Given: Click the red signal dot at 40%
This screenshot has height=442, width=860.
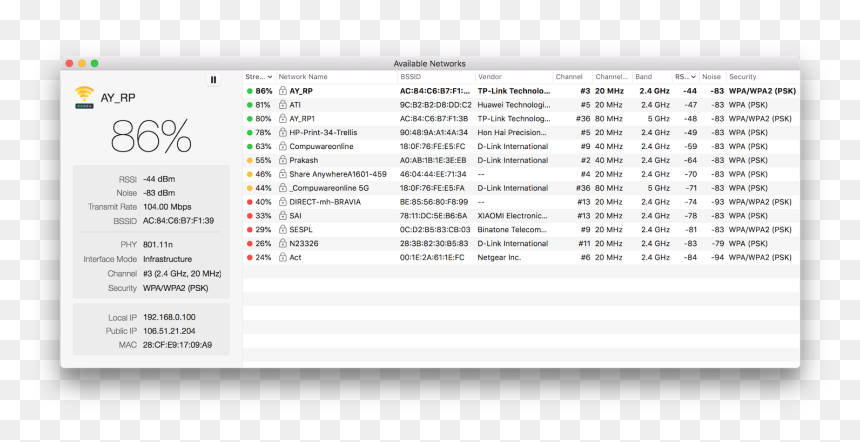Looking at the screenshot, I should (250, 202).
